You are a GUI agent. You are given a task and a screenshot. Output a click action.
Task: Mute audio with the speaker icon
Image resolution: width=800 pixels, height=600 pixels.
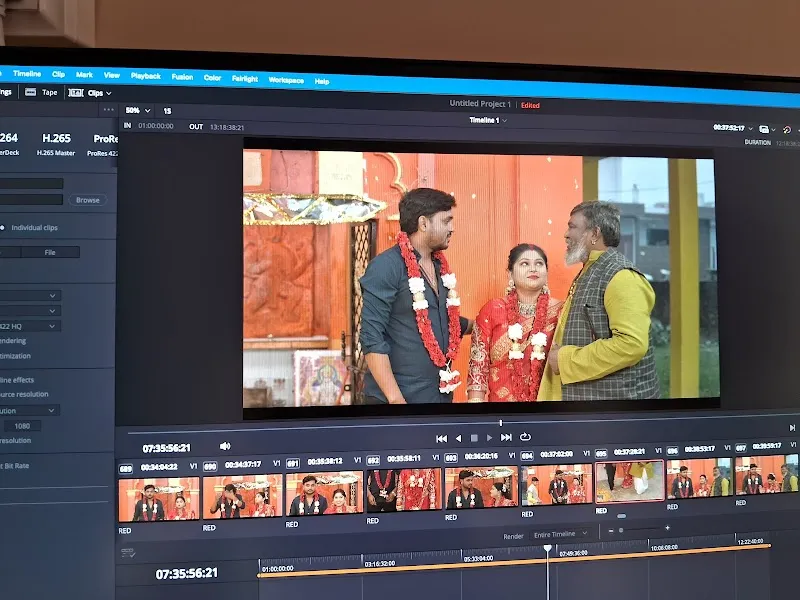tap(225, 446)
